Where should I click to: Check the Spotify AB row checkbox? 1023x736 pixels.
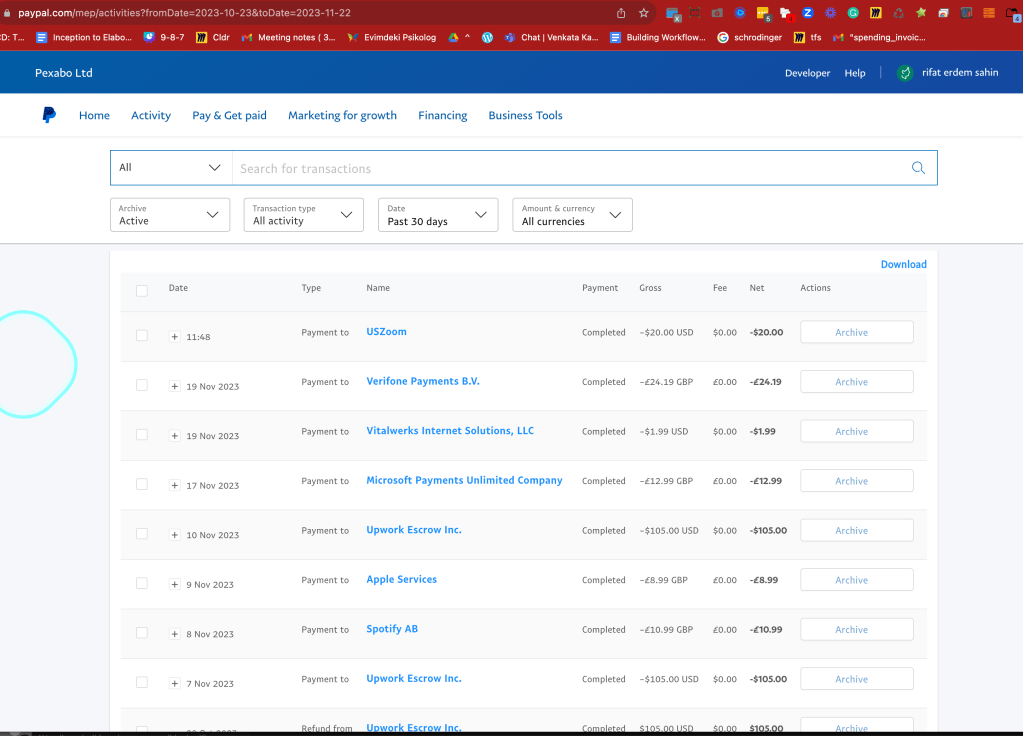(142, 633)
